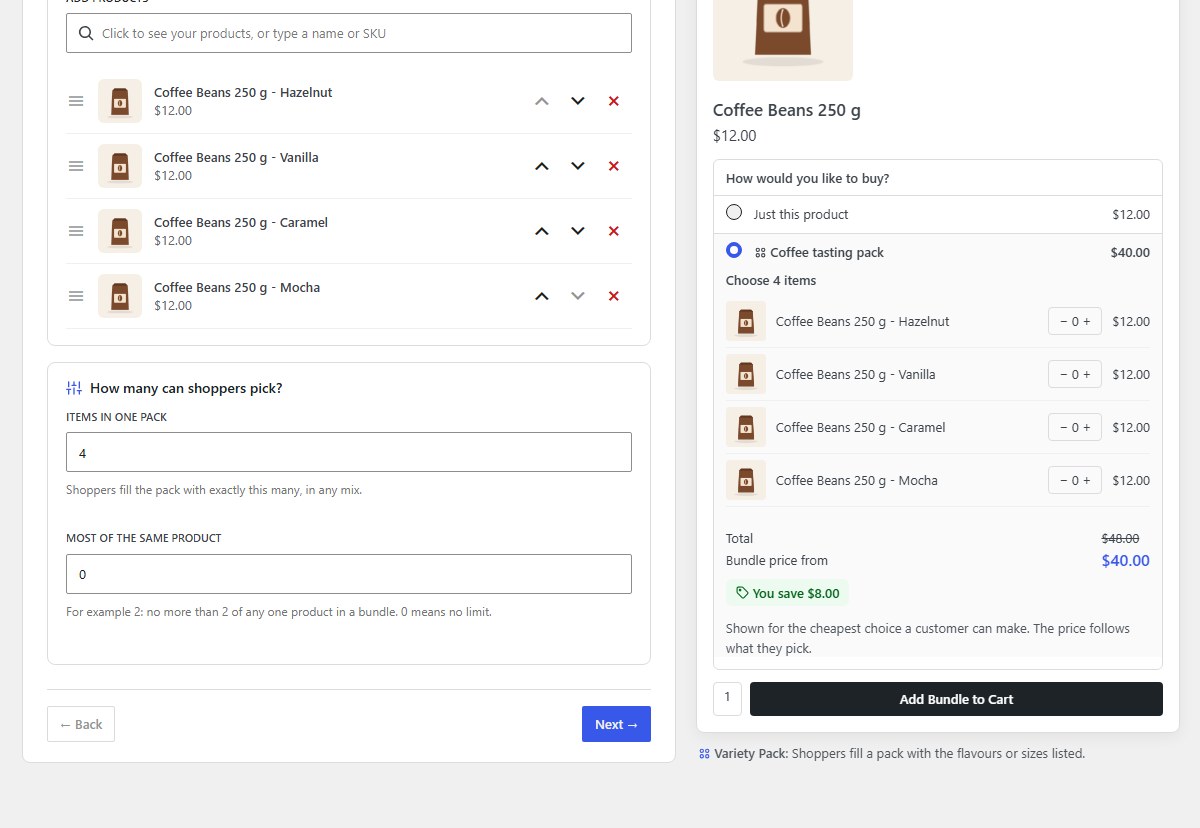This screenshot has width=1200, height=828.
Task: Focus the "Items in one pack" field
Action: 349,452
